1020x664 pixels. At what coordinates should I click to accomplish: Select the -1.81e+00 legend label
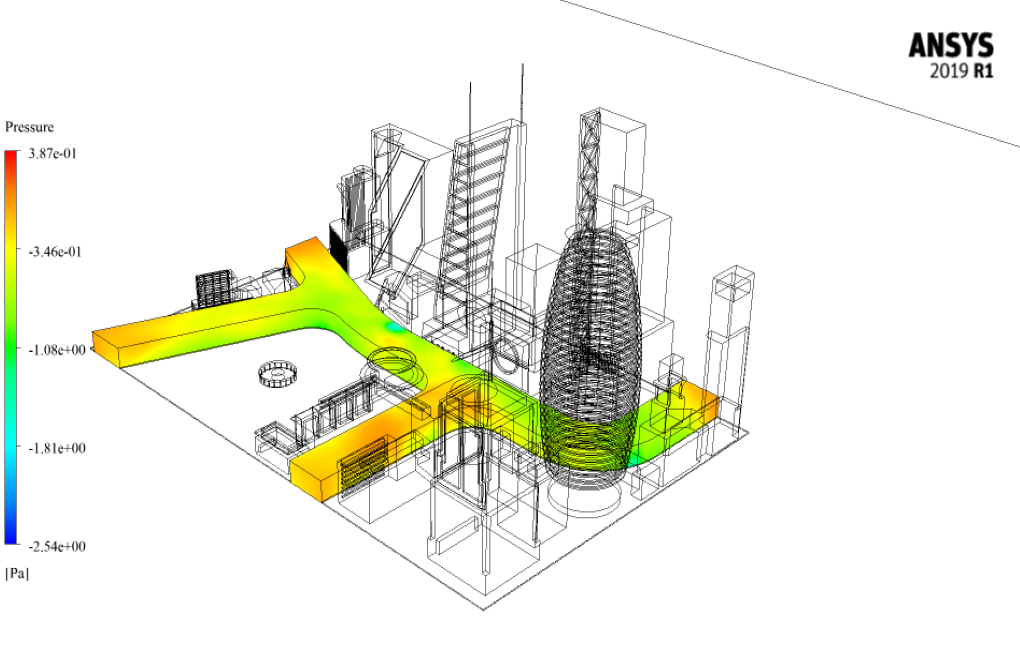pyautogui.click(x=59, y=448)
